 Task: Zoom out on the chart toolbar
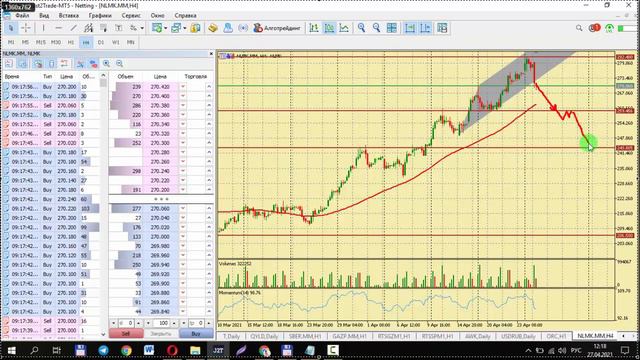click(376, 28)
